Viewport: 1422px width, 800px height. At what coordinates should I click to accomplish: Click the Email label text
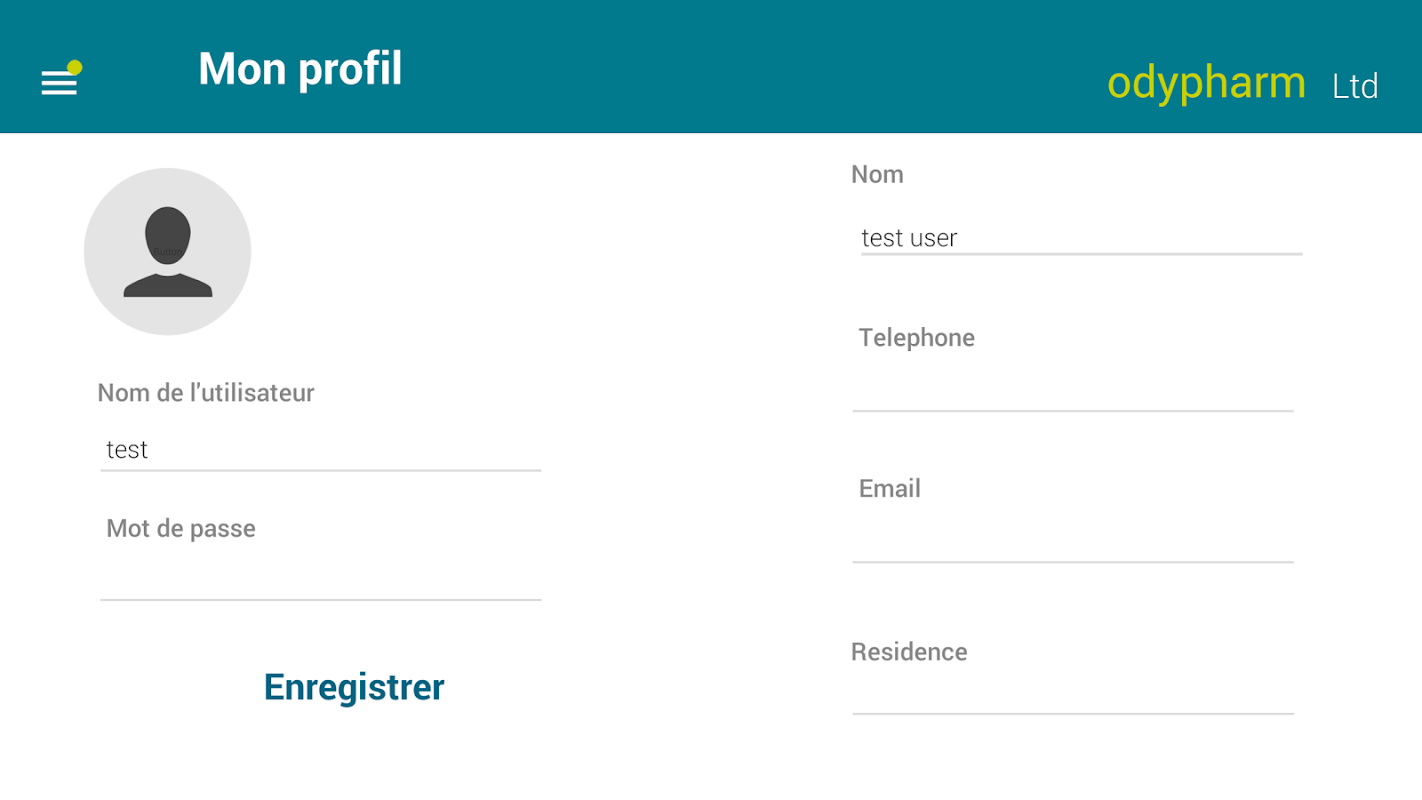point(889,489)
